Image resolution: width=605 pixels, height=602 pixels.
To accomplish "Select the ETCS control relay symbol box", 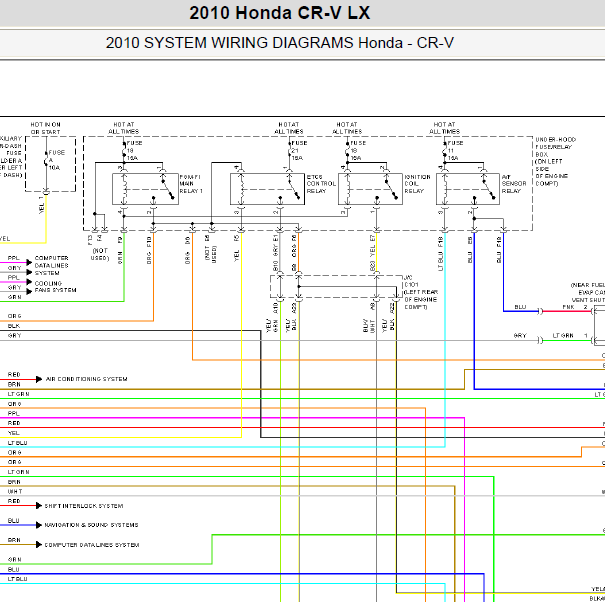I will 267,189.
